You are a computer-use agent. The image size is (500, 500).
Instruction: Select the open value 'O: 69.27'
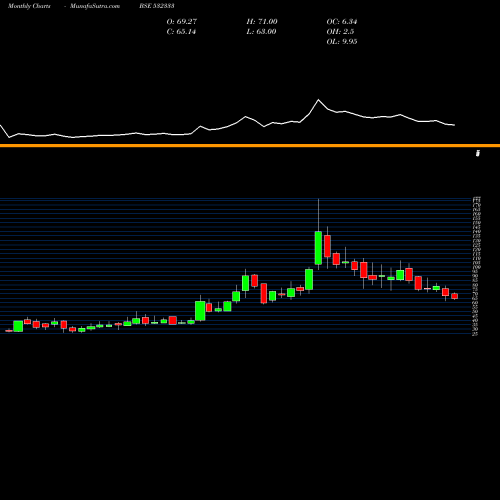(182, 22)
